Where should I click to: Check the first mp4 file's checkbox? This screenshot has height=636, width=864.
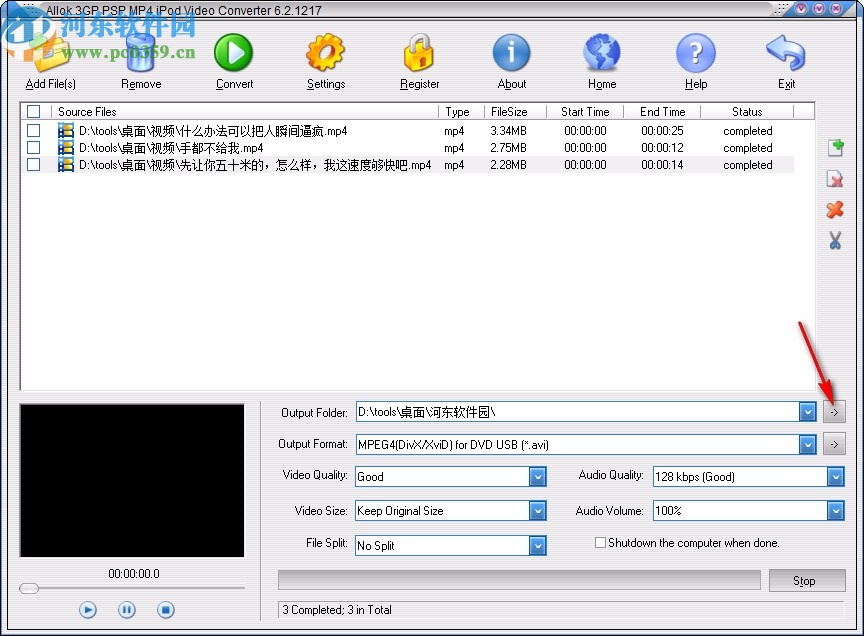(x=33, y=129)
